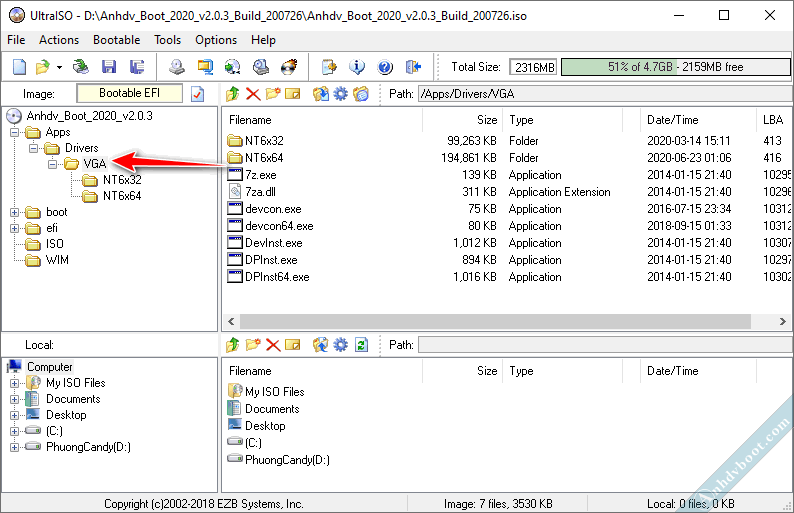Expand the PhuongCandy(D:) drive node
794x513 pixels.
(x=14, y=448)
